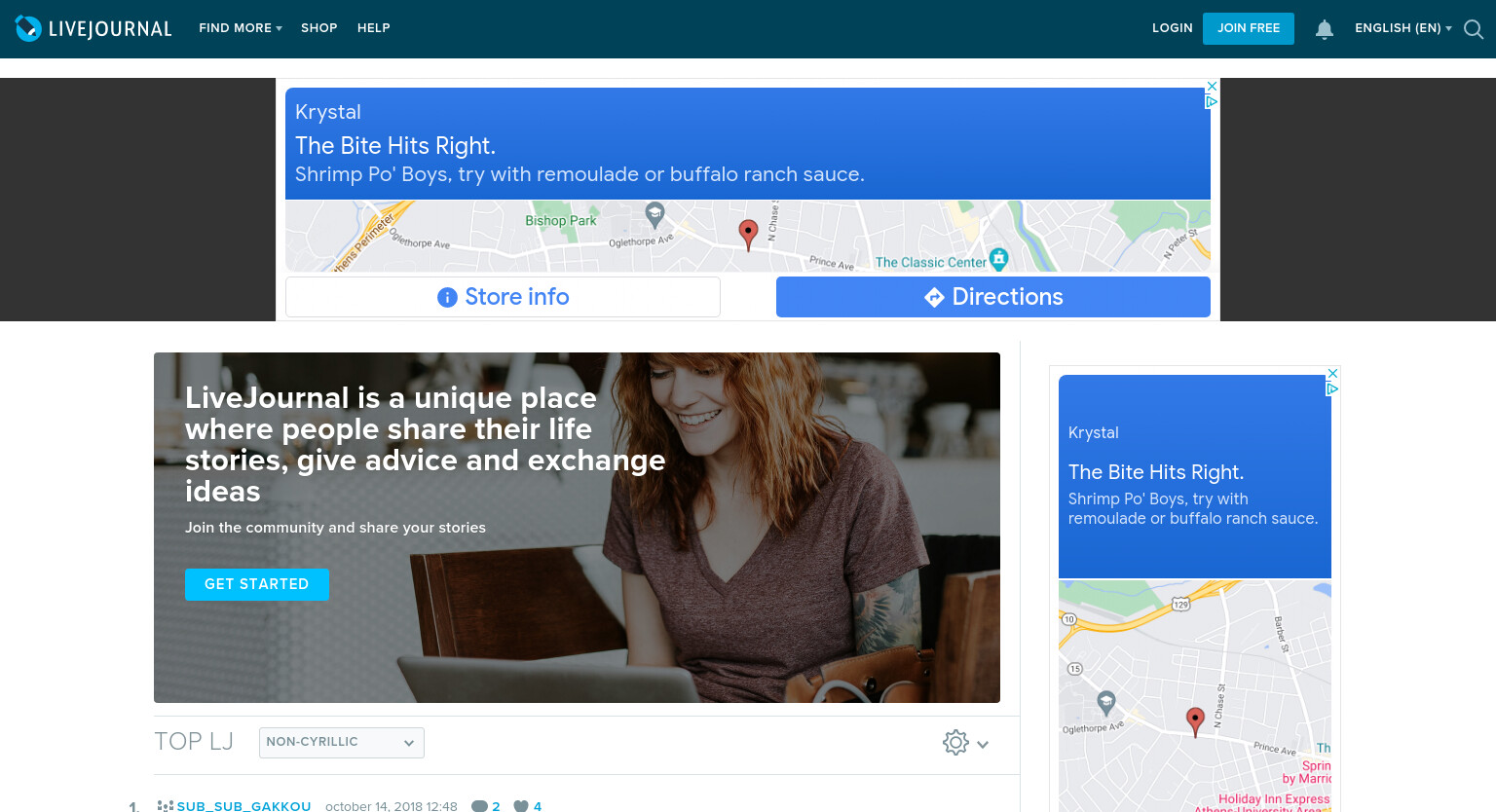The height and width of the screenshot is (812, 1496).
Task: Click Directions button in banner ad
Action: coord(993,297)
